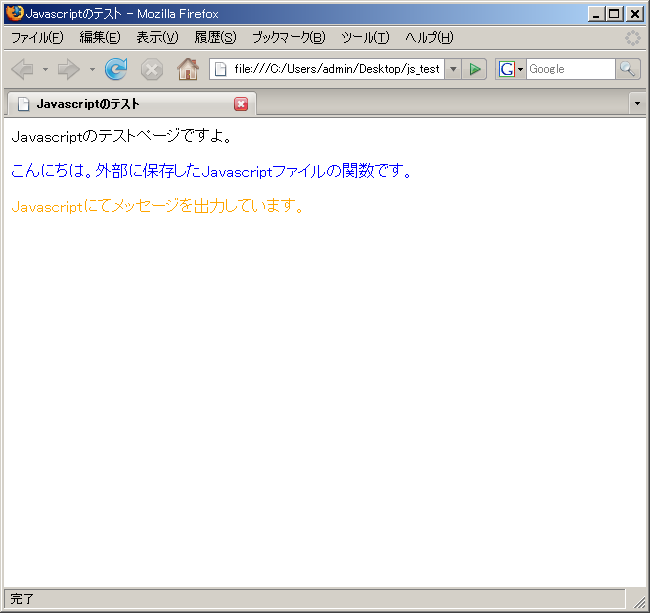Close the Firefox window
The height and width of the screenshot is (613, 650).
pos(635,14)
